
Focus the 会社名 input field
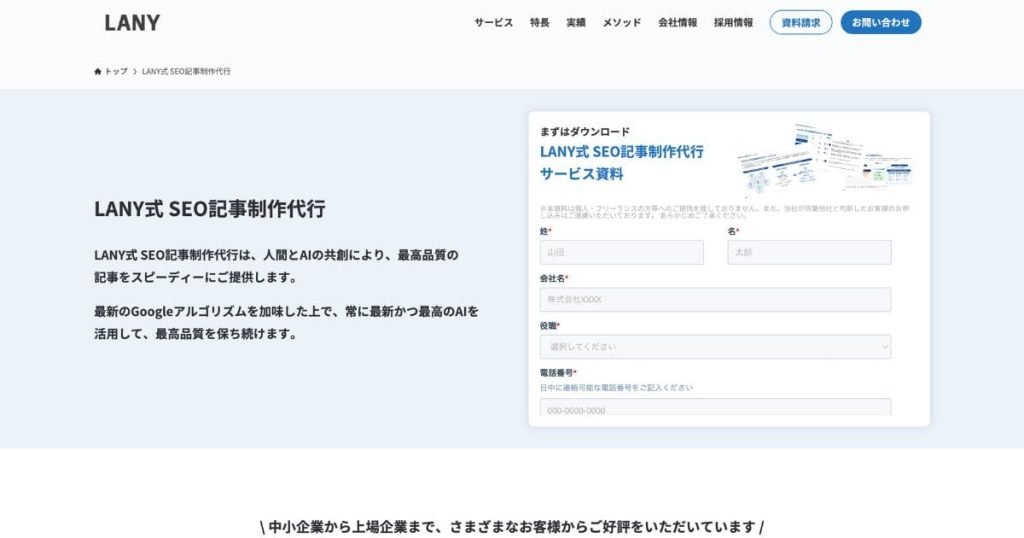click(x=715, y=300)
